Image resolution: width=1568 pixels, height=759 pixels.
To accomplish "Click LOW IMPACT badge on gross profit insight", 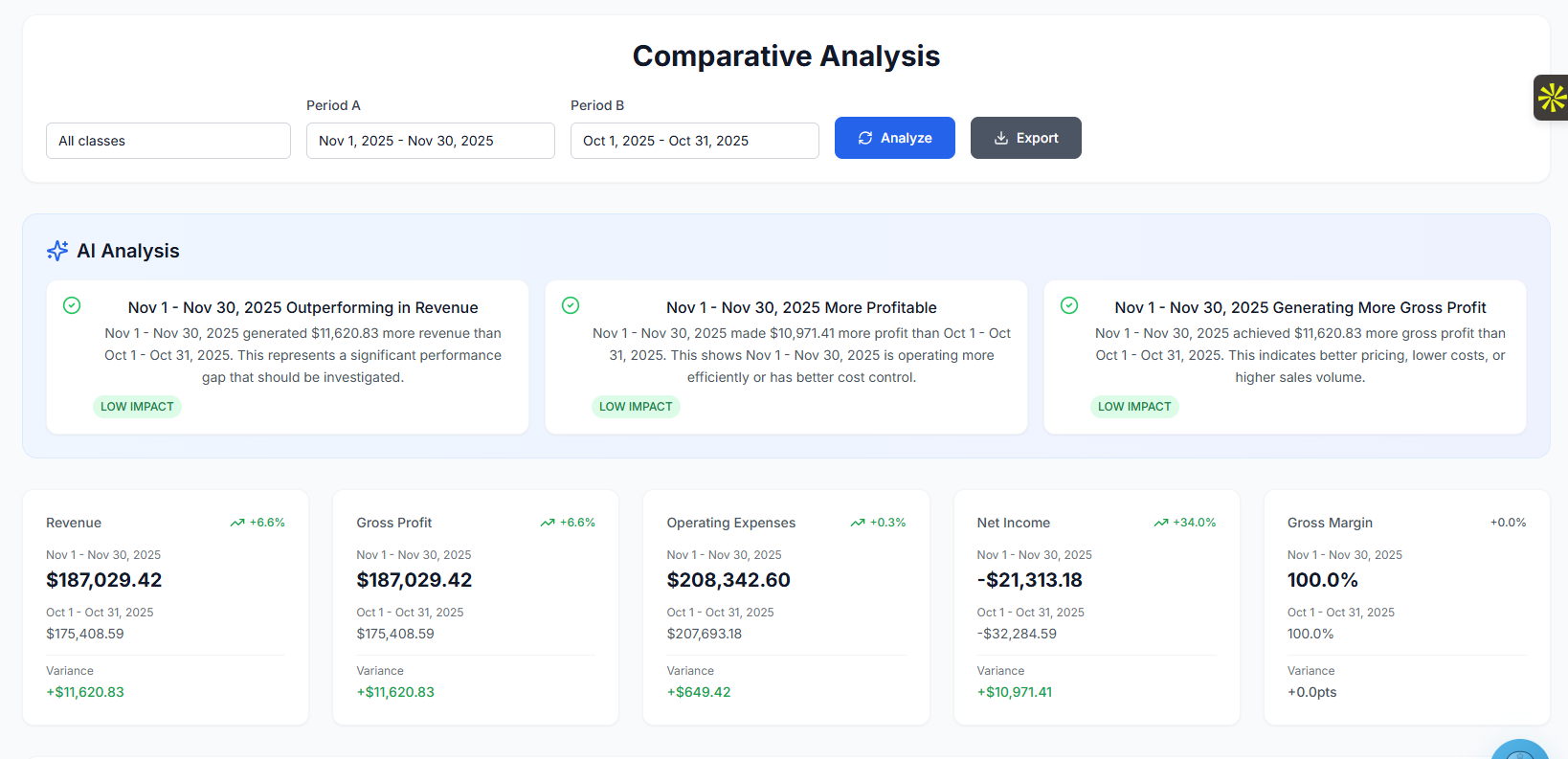I will 1134,407.
